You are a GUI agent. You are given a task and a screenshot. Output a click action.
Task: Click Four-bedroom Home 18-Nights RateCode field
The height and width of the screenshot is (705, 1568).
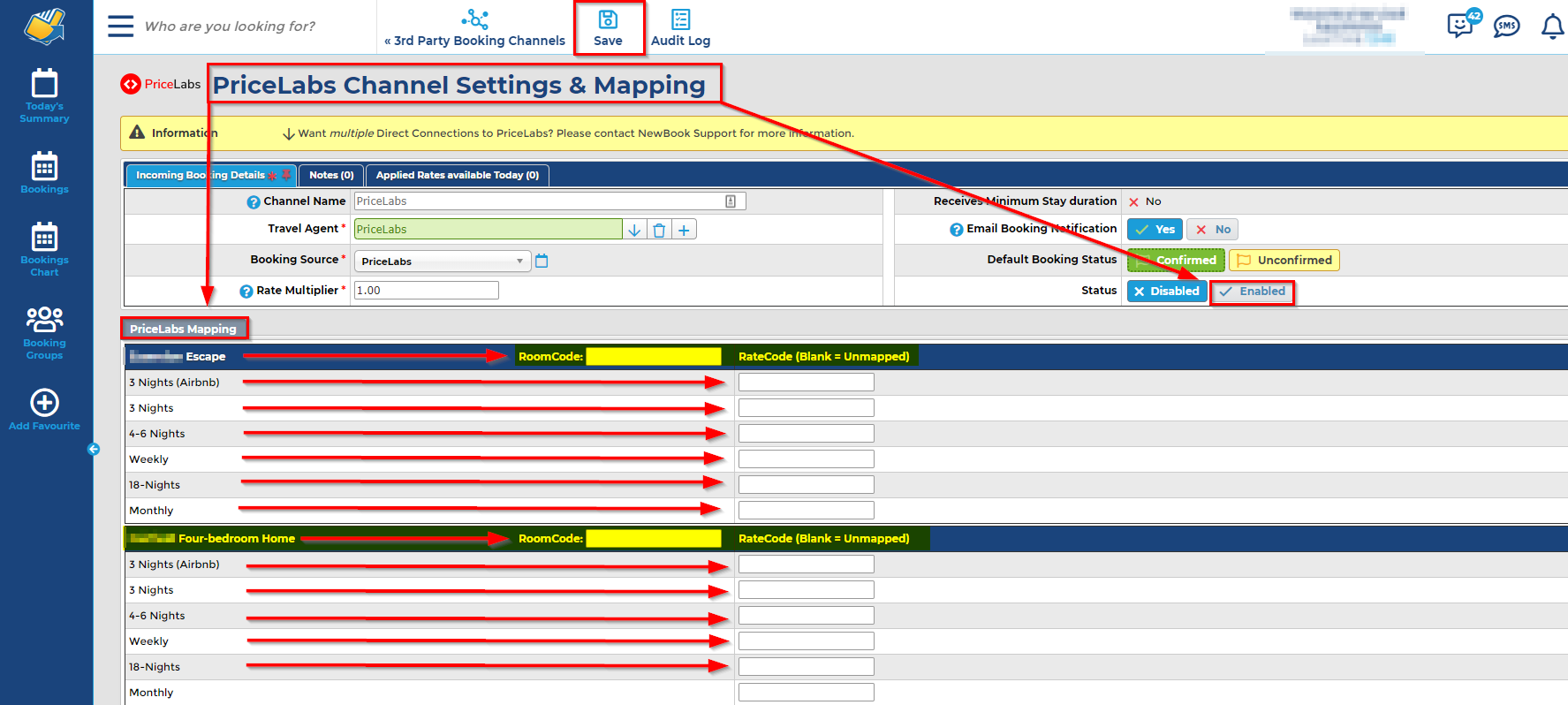click(807, 667)
